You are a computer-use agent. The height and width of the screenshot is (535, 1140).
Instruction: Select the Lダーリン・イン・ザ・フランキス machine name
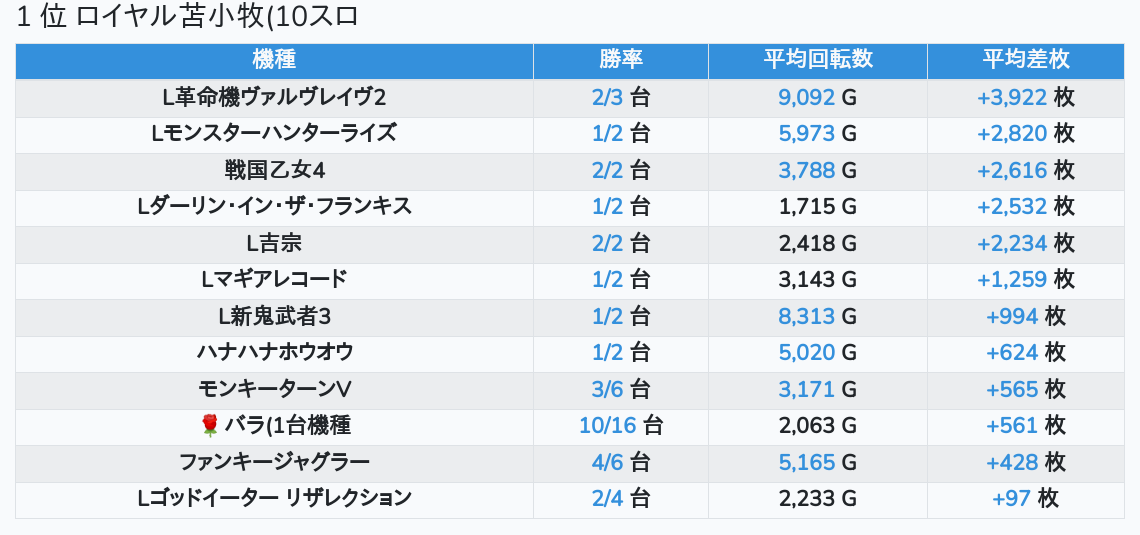(x=274, y=207)
